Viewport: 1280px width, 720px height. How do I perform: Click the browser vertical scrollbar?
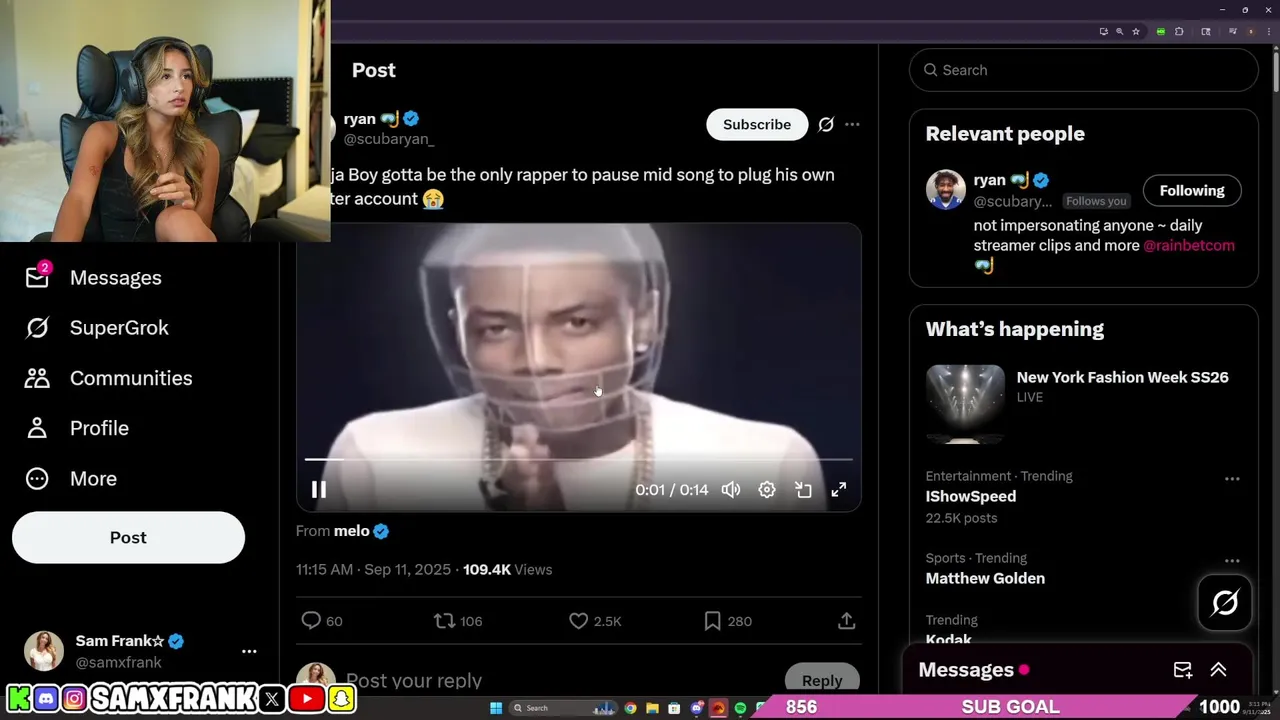(x=1275, y=70)
